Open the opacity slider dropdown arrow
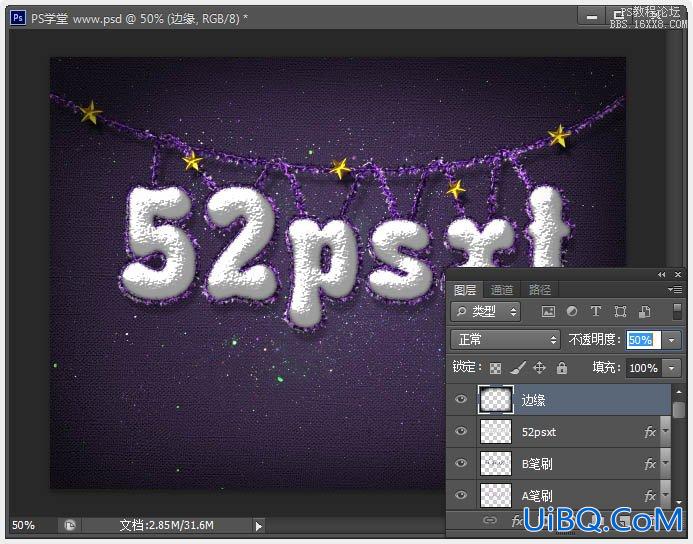The width and height of the screenshot is (693, 544). tap(671, 340)
